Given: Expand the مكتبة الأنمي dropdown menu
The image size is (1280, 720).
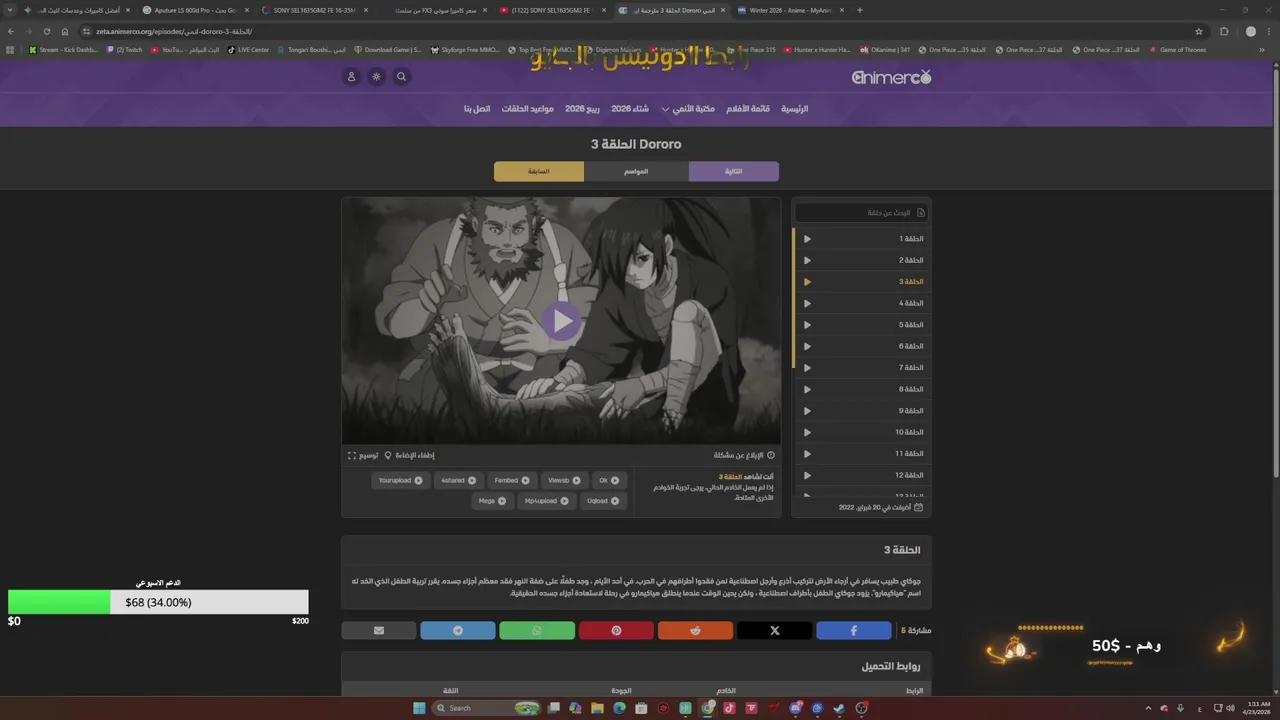Looking at the screenshot, I should coord(688,108).
